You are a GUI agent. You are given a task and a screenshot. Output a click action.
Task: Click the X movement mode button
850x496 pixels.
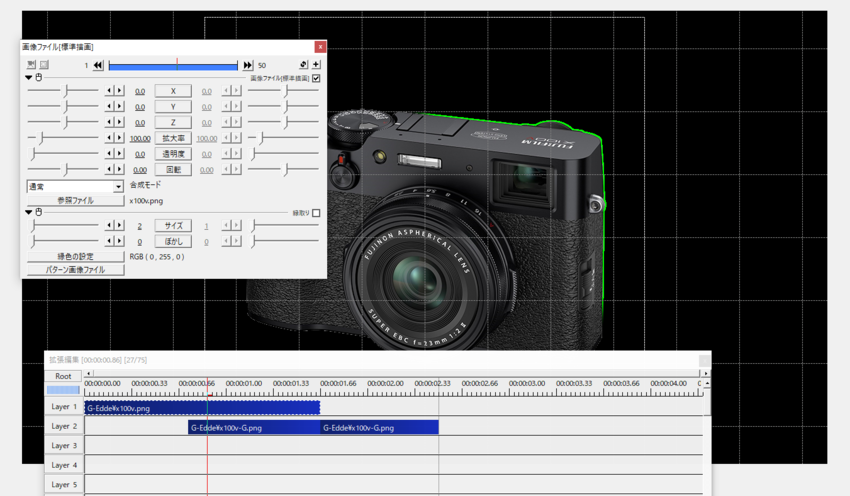tap(173, 91)
